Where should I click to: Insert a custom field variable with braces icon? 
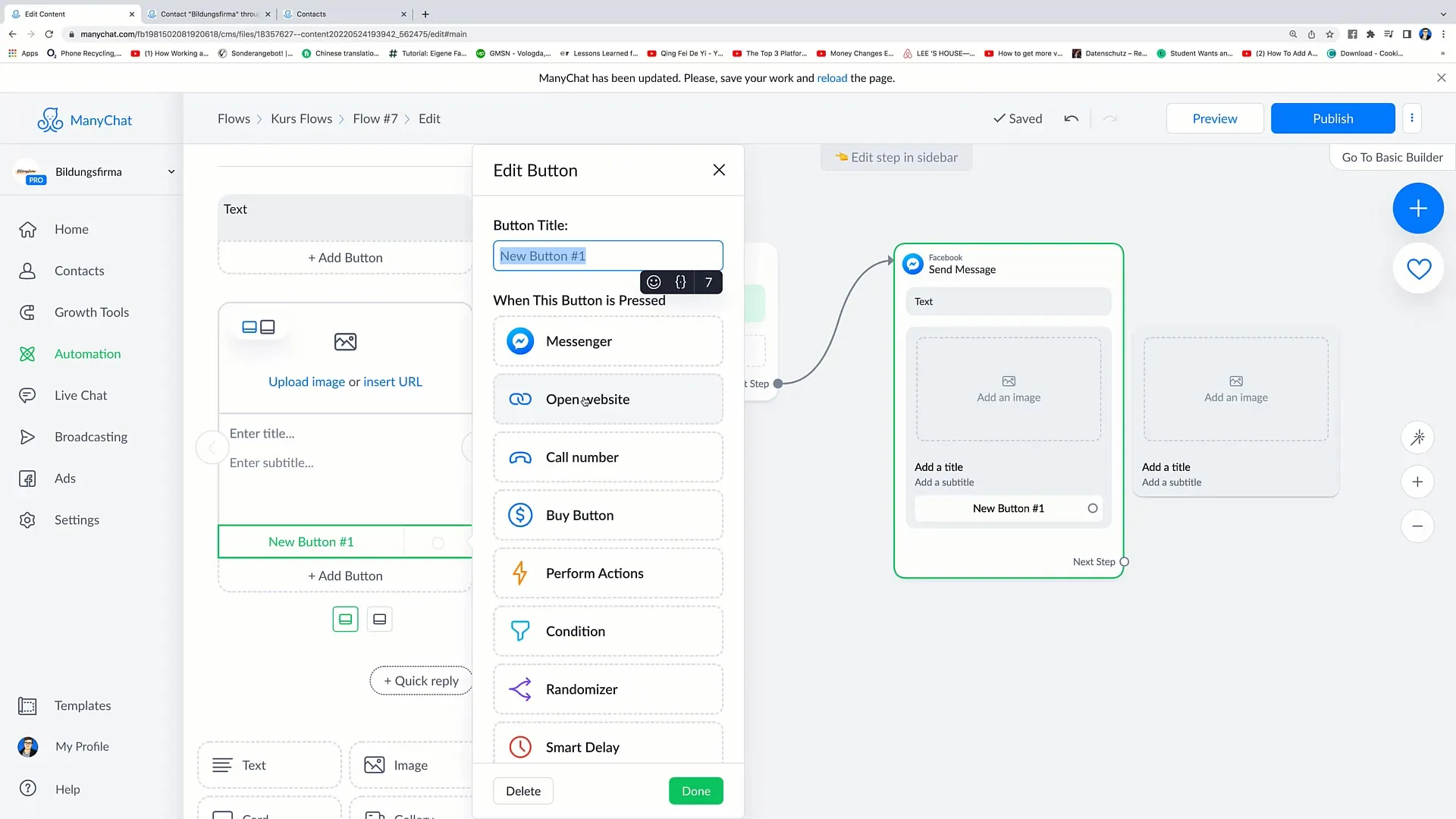pos(680,282)
